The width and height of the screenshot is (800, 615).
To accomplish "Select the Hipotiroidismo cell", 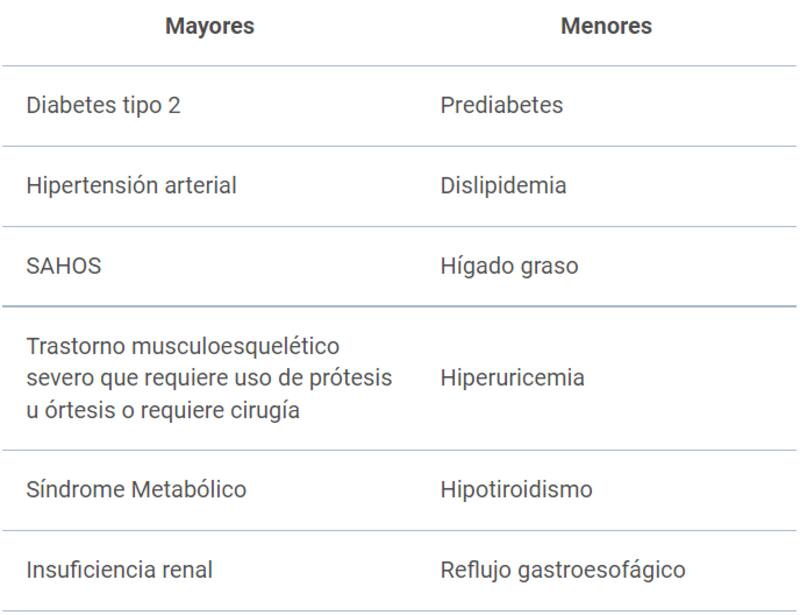I will point(516,490).
